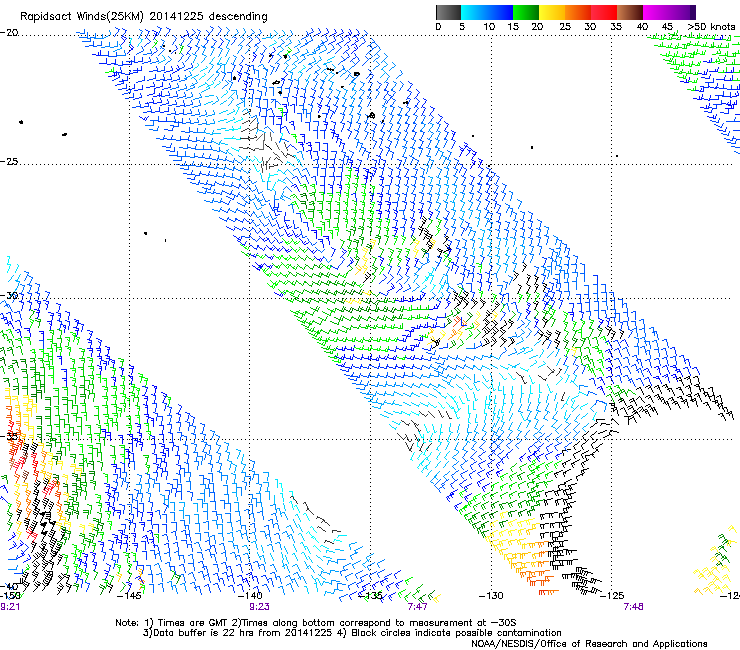Viewport: 740px width, 650px height.
Task: Select the gray 0-5 knots legend swatch
Action: 448,12
